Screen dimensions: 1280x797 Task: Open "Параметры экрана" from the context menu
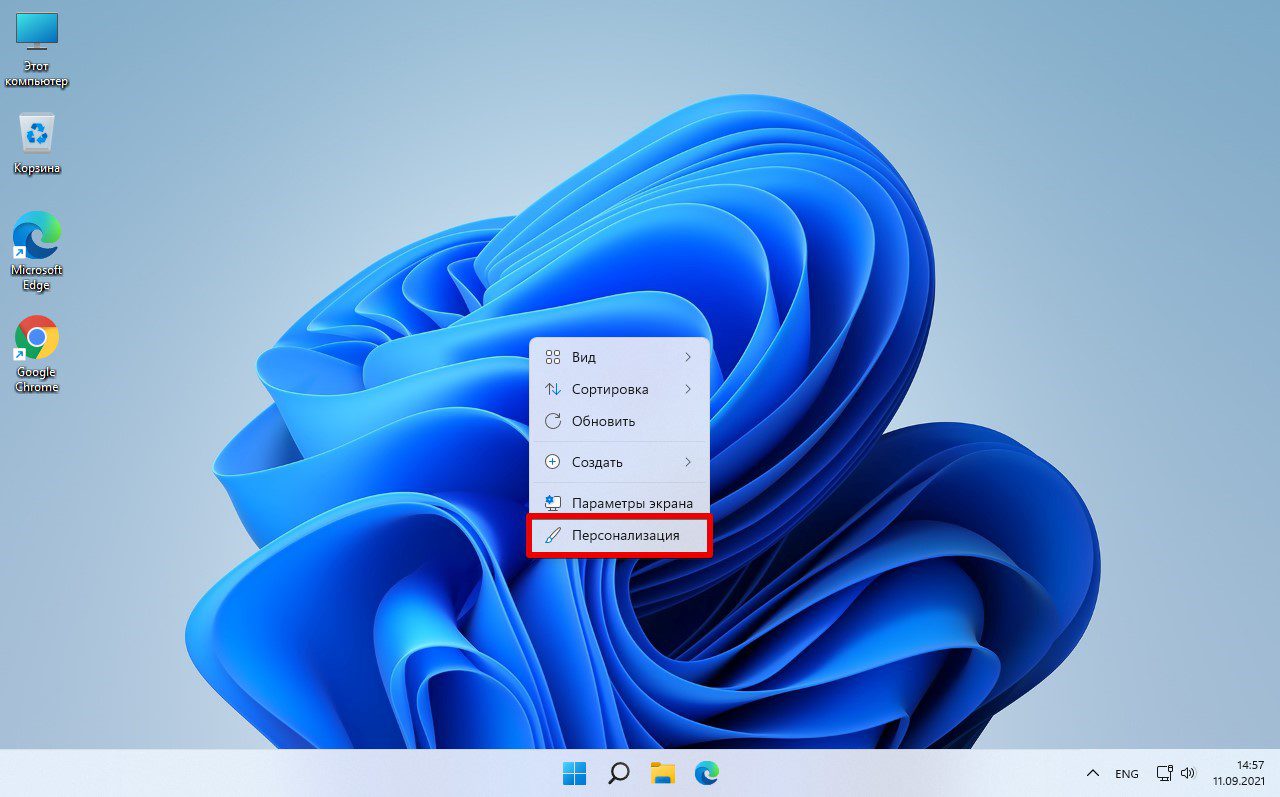click(x=619, y=503)
